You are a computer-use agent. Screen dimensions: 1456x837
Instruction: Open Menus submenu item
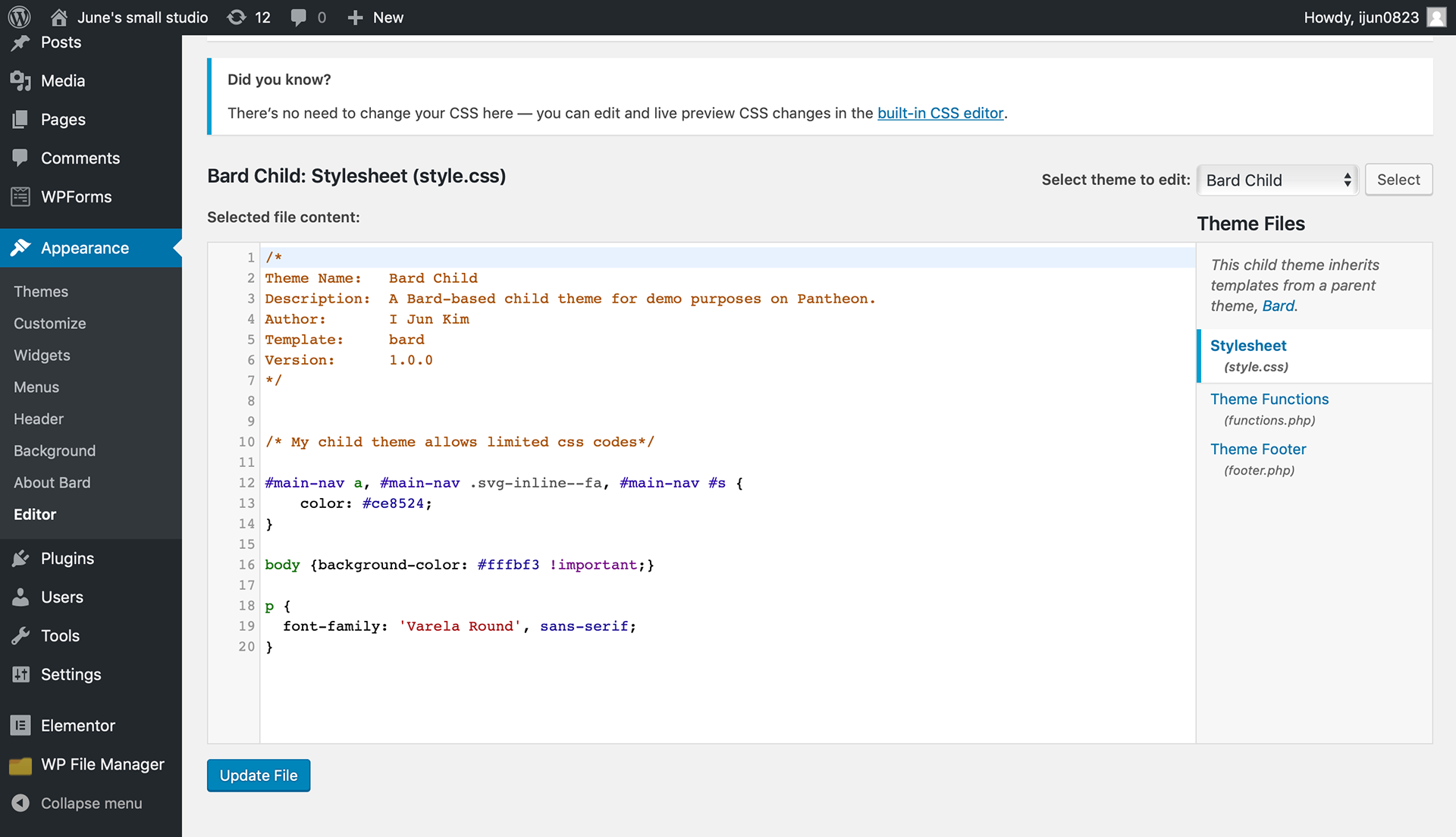click(36, 387)
